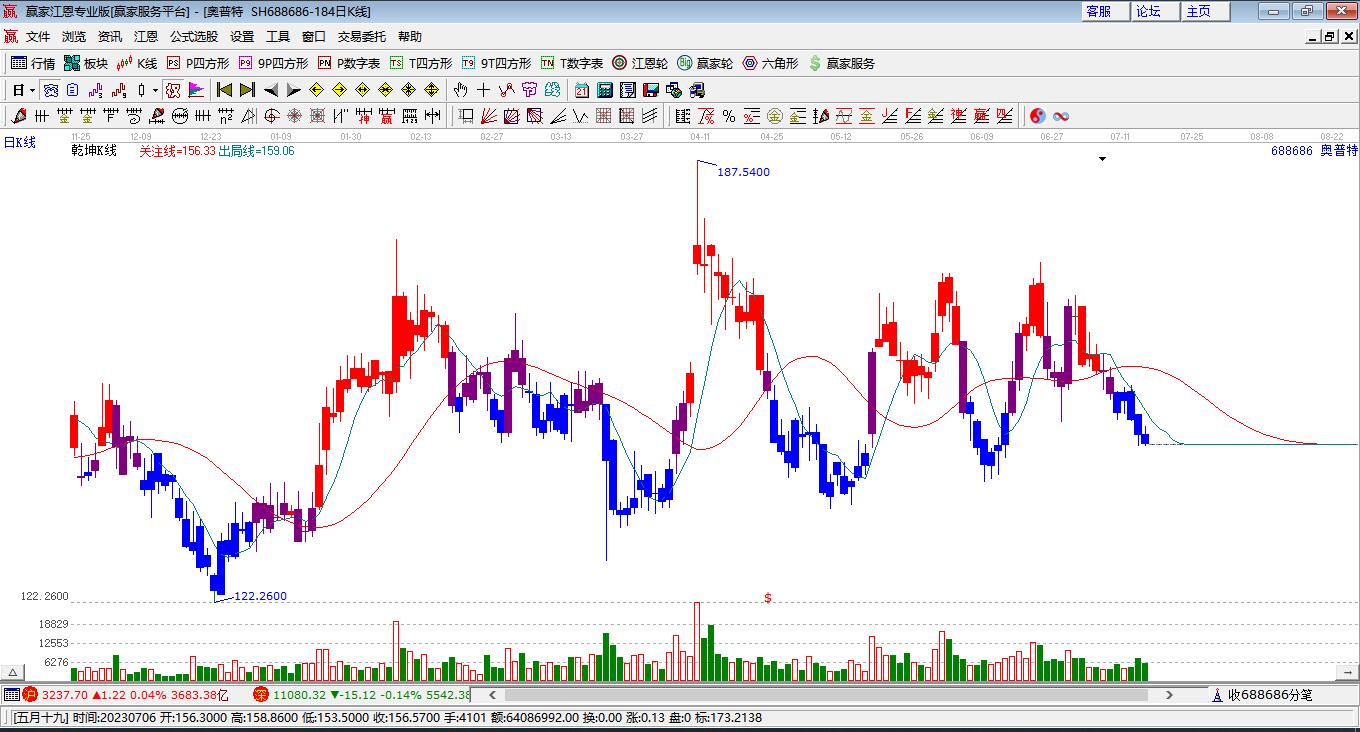Open the 公式选股 menu
Screen dimensions: 1360x732
click(193, 36)
